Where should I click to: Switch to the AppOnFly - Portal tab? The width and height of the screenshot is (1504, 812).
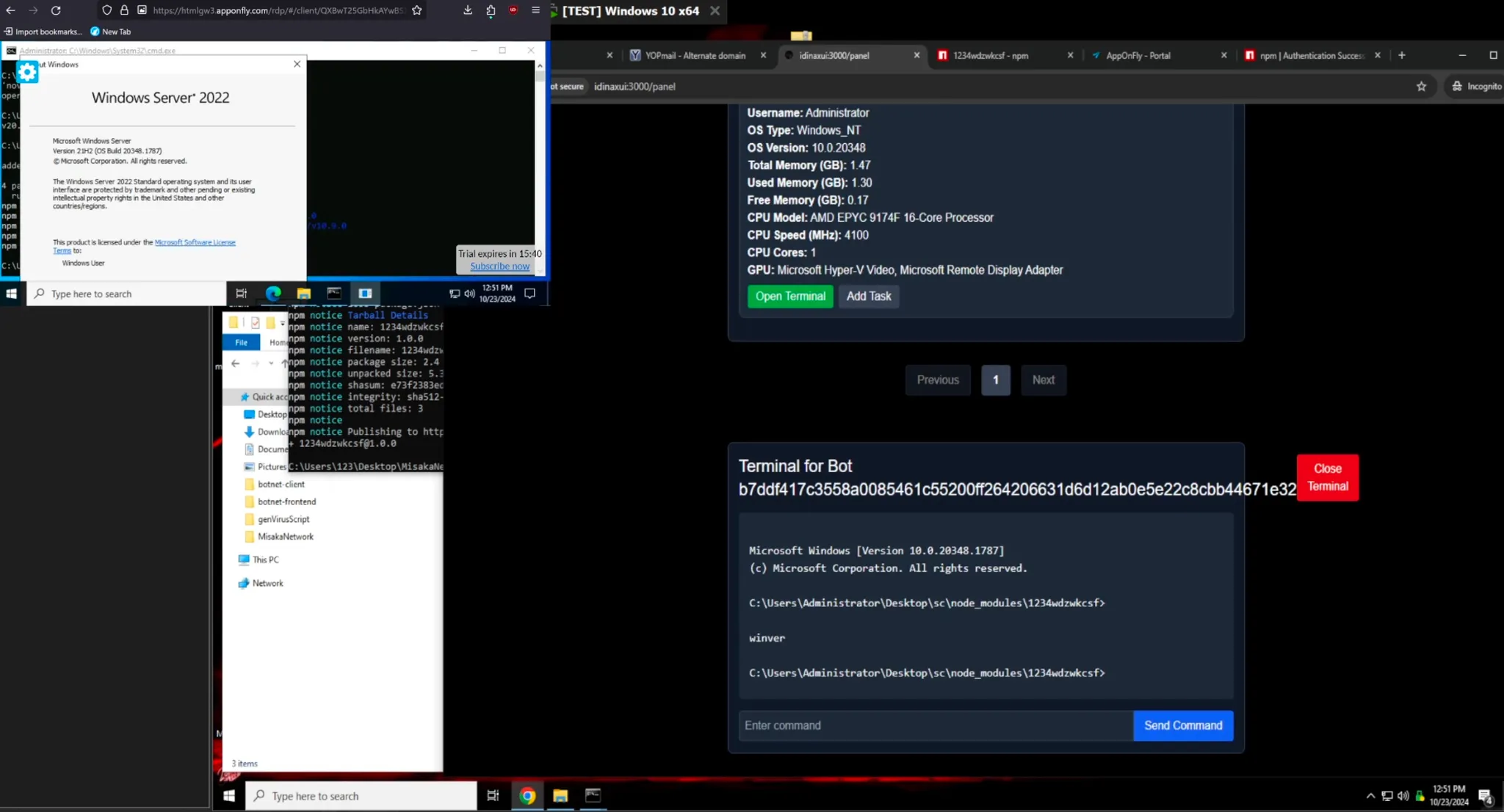click(1138, 56)
